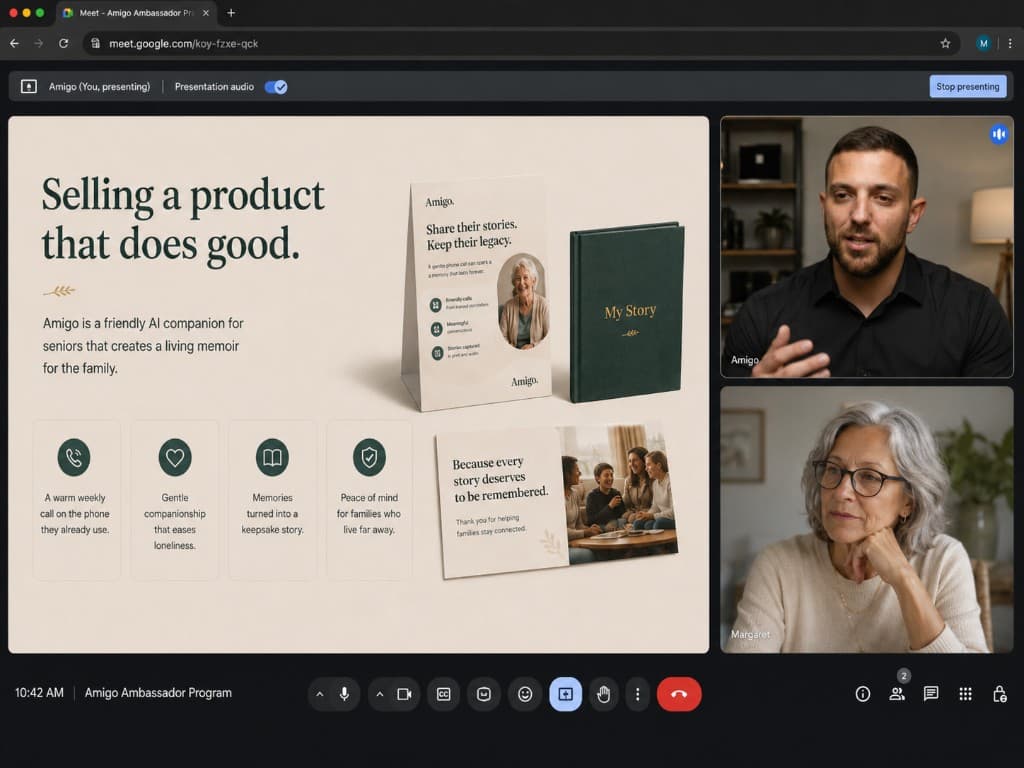Image resolution: width=1024 pixels, height=768 pixels.
Task: Expand video settings chevron beside the camera
Action: [379, 694]
